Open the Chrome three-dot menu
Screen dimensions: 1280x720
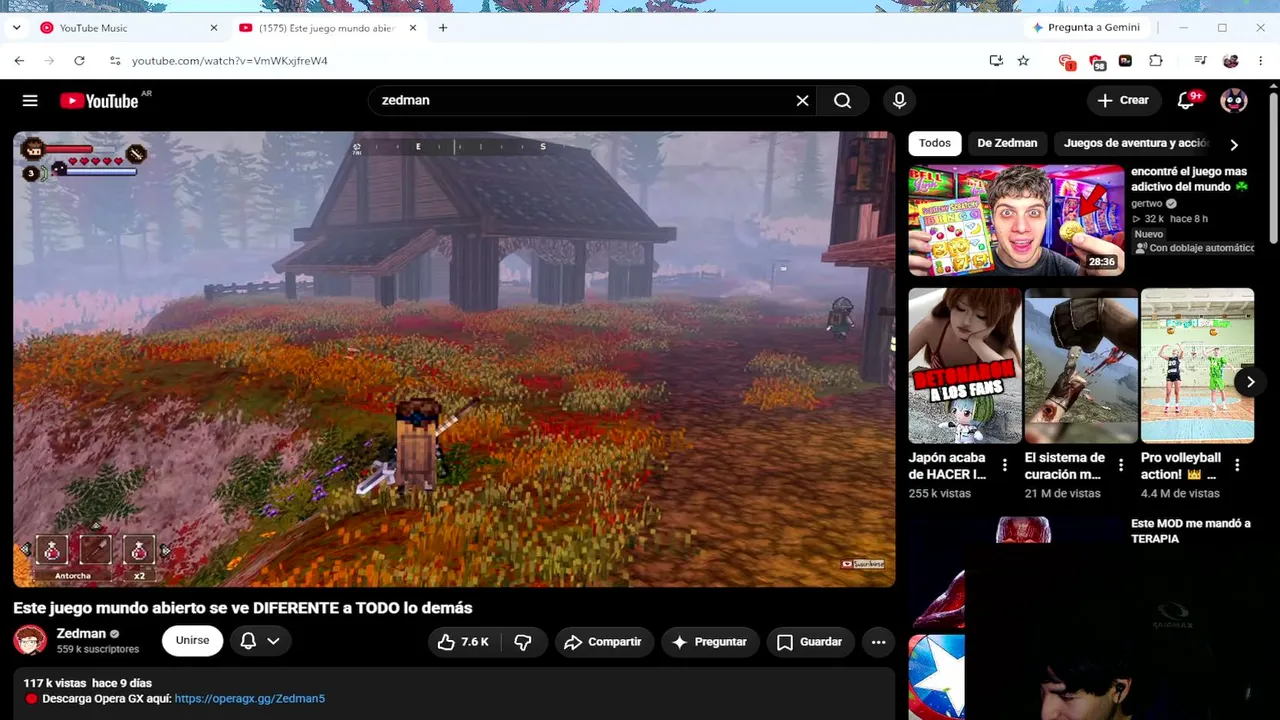[x=1261, y=61]
